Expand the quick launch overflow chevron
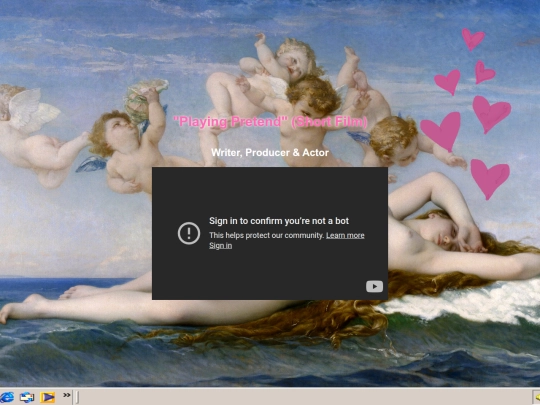Image resolution: width=540 pixels, height=405 pixels. click(67, 395)
